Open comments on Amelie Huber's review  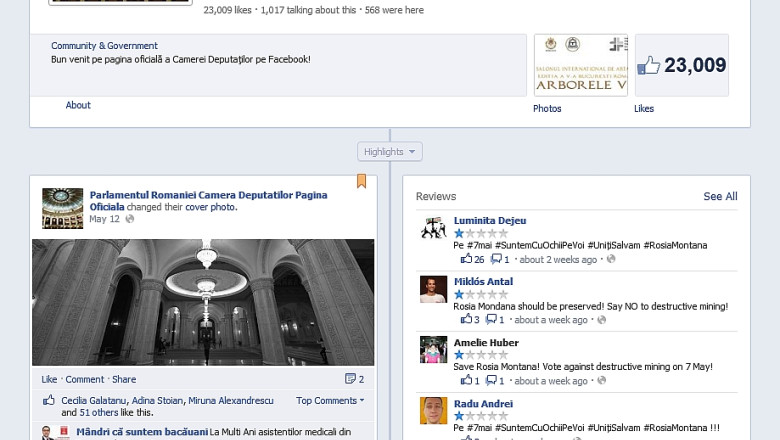click(491, 380)
